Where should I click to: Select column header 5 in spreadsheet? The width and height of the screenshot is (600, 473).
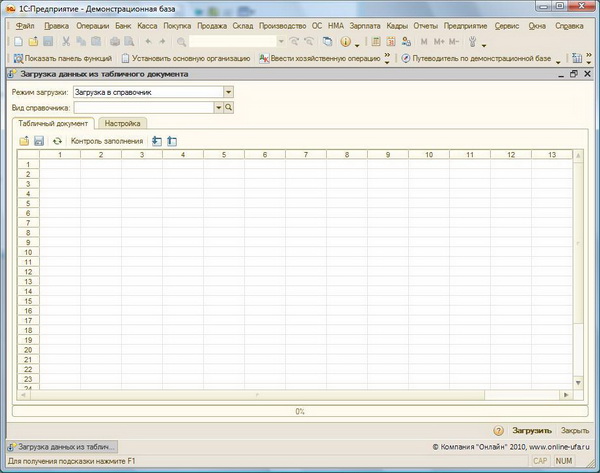pos(224,155)
